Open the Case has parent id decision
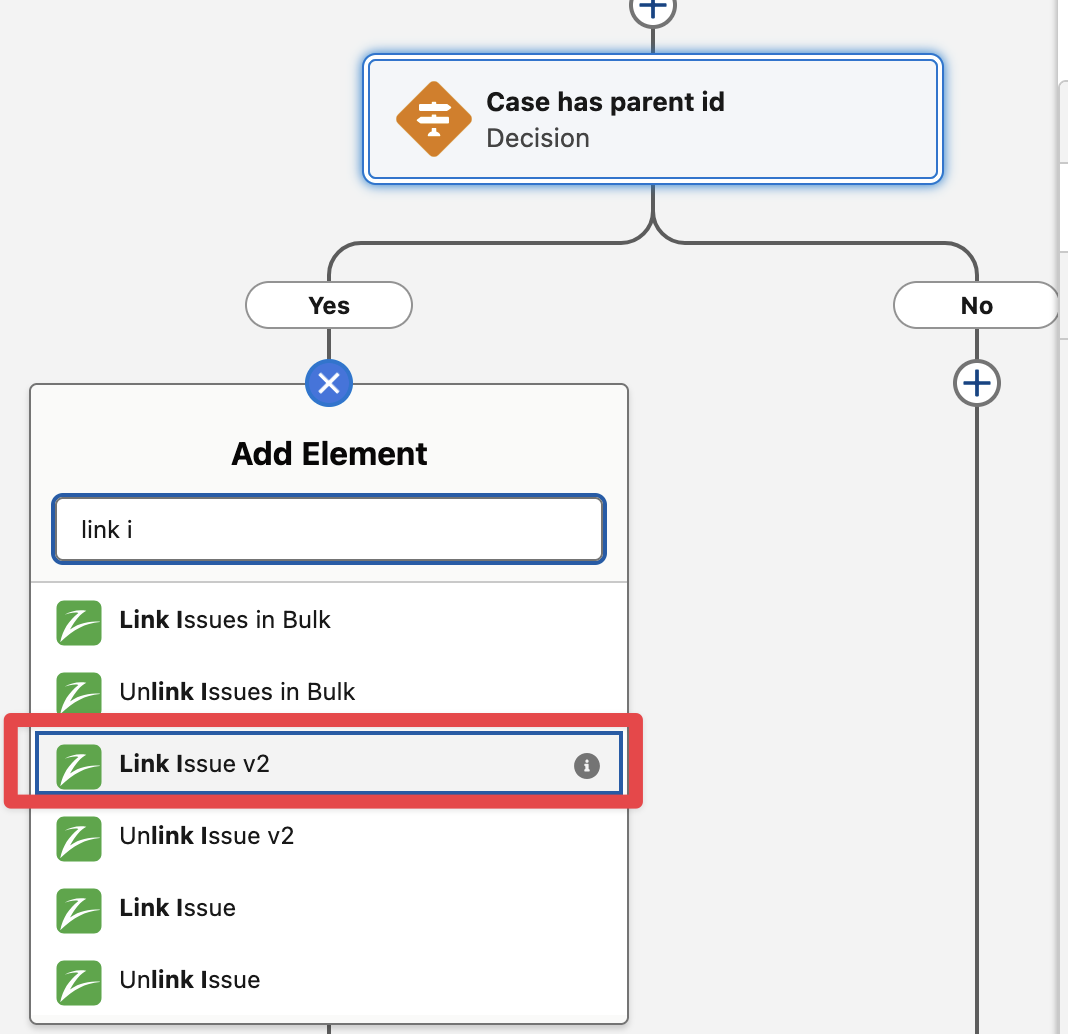The width and height of the screenshot is (1068, 1034). pyautogui.click(x=605, y=119)
